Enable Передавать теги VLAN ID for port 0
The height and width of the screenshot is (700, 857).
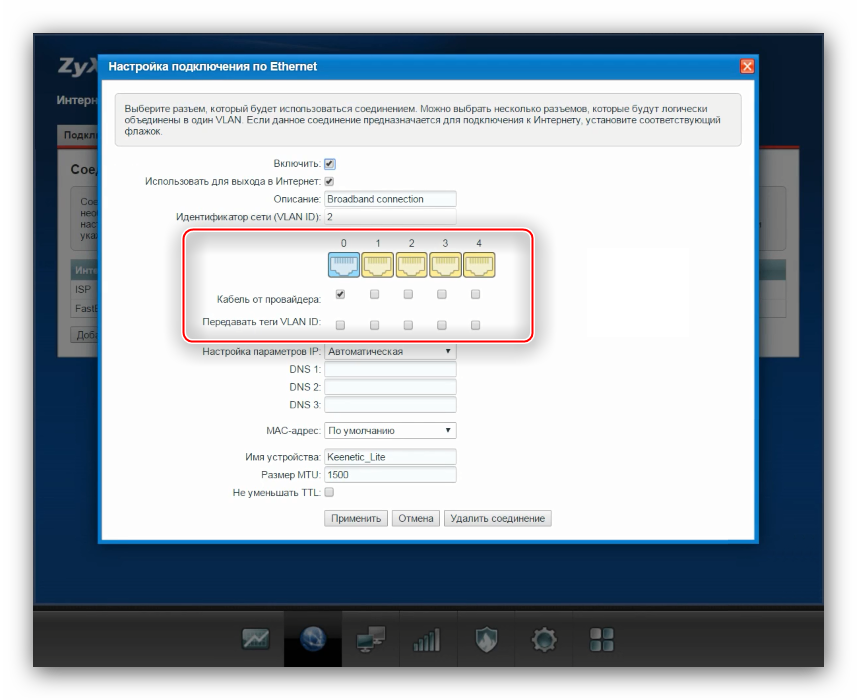(341, 325)
